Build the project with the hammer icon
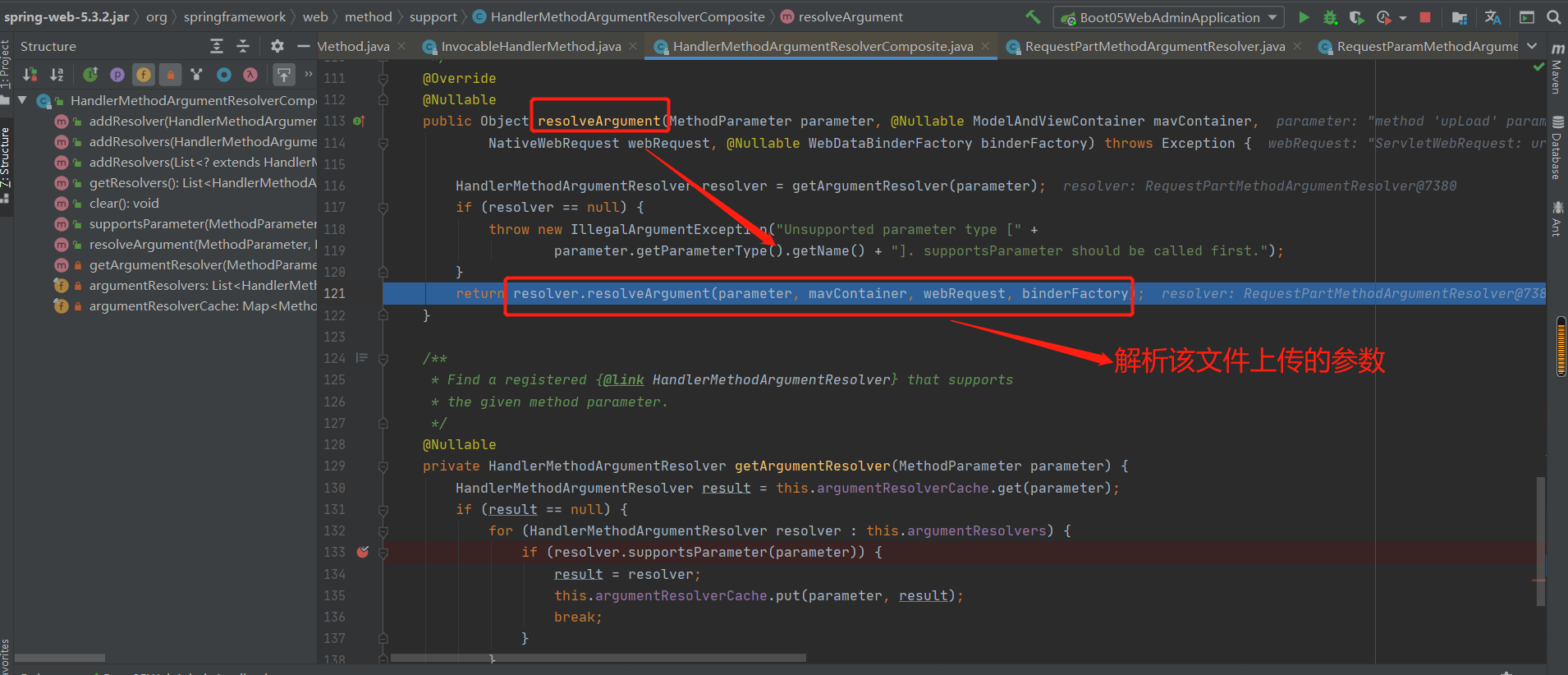1568x675 pixels. (1034, 17)
